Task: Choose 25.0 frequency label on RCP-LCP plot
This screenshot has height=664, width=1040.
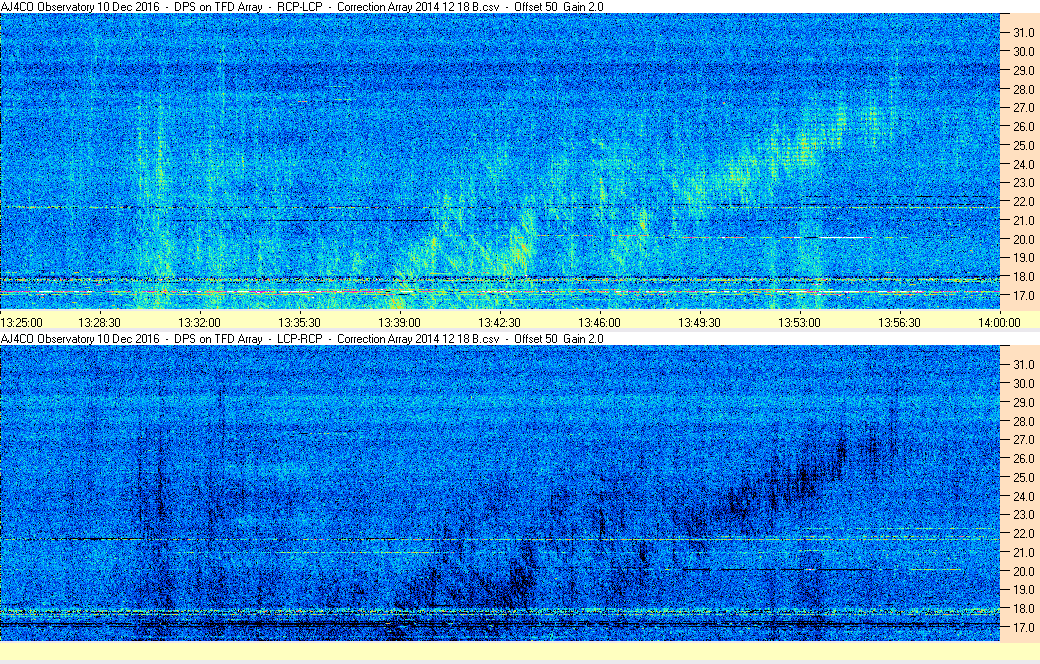Action: pos(1023,145)
